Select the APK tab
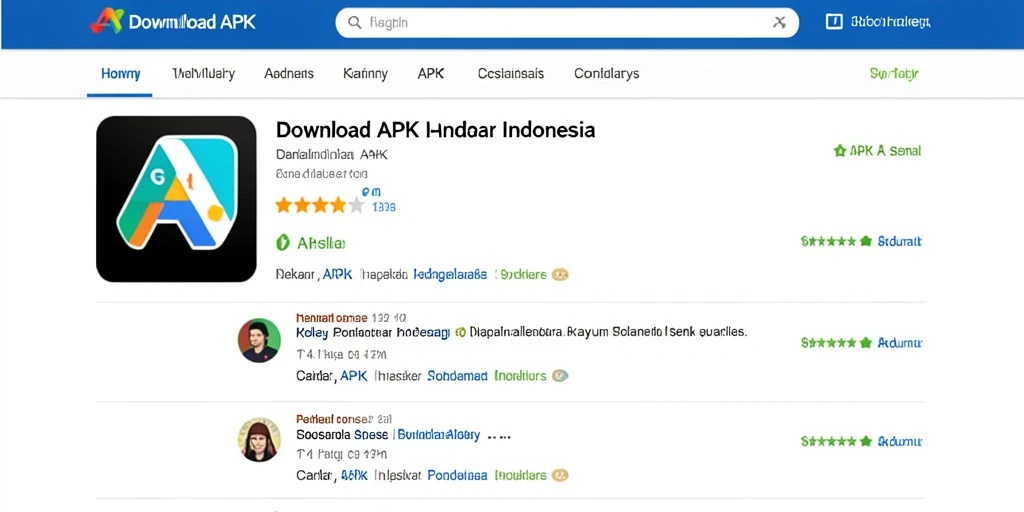This screenshot has width=1024, height=512. [431, 74]
